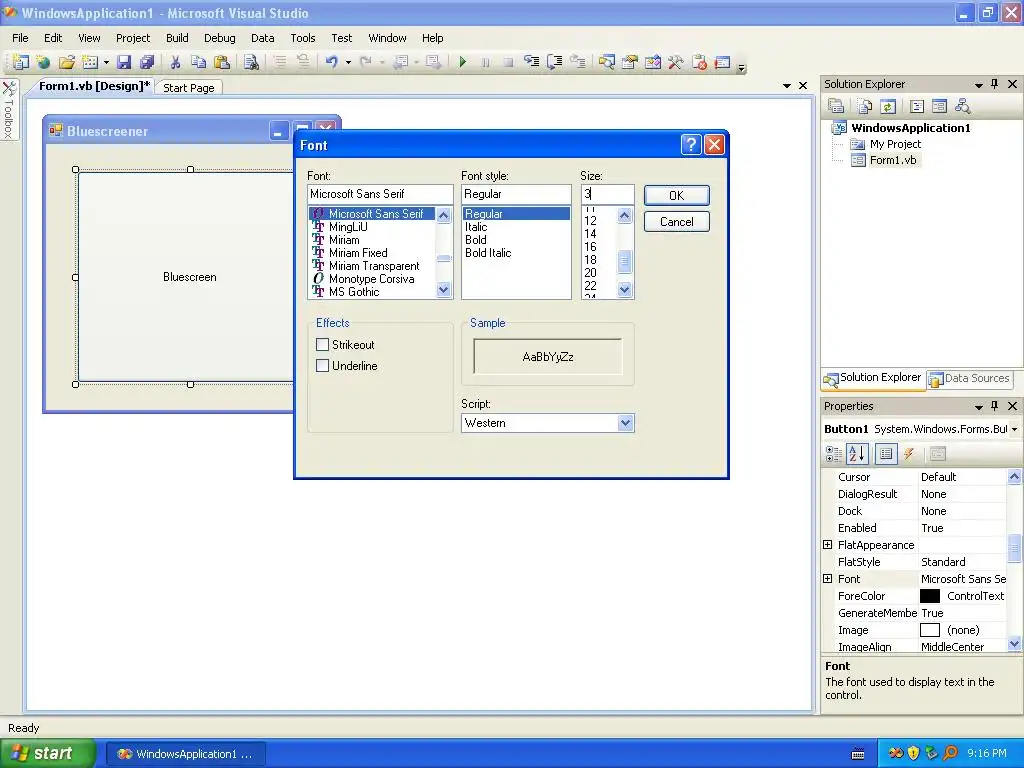Click Cancel in the Font dialog
This screenshot has width=1024, height=768.
coord(677,221)
